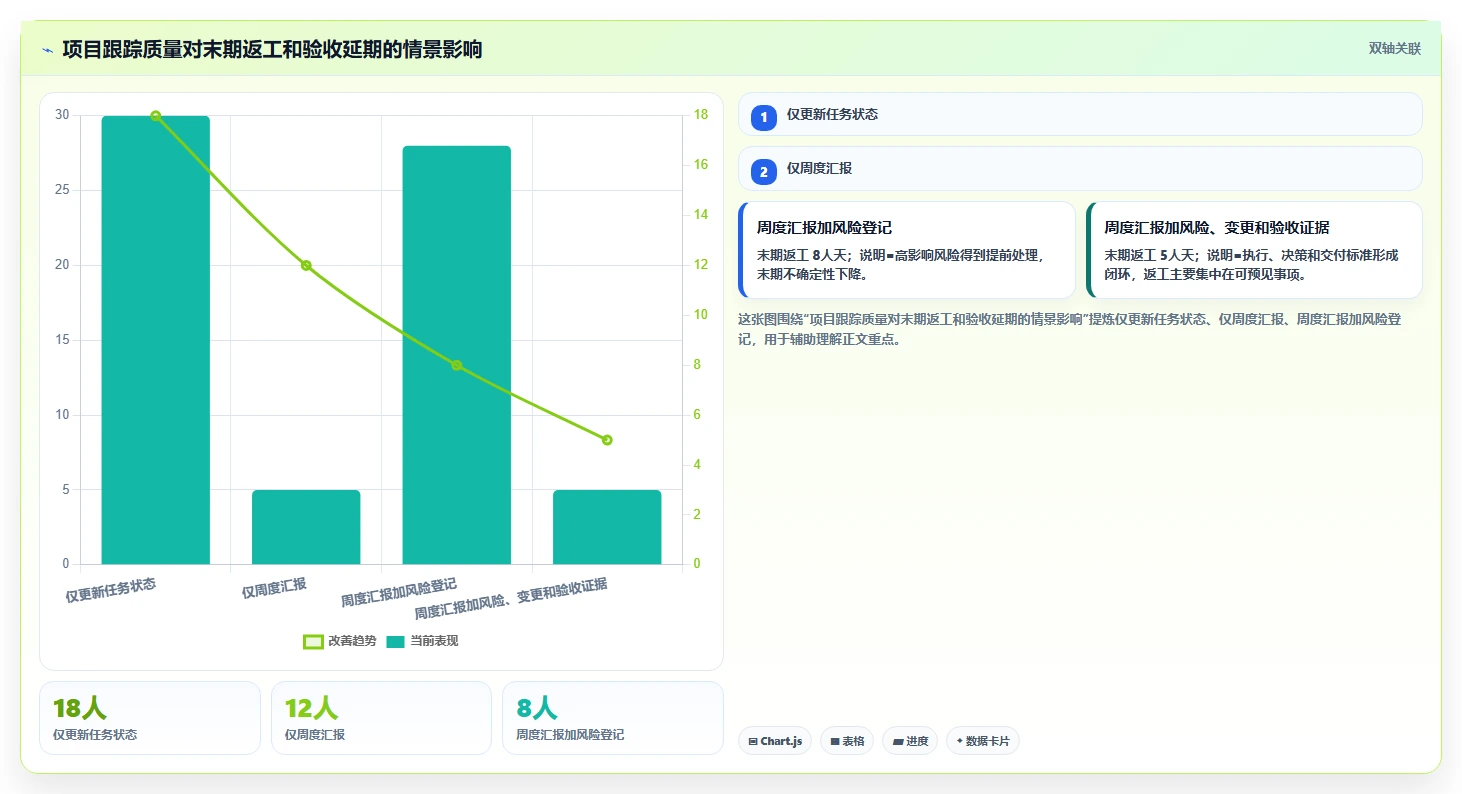Screen dimensions: 1462x794
Task: Click the x-axis label 仅更新任务状态
Action: click(x=111, y=590)
